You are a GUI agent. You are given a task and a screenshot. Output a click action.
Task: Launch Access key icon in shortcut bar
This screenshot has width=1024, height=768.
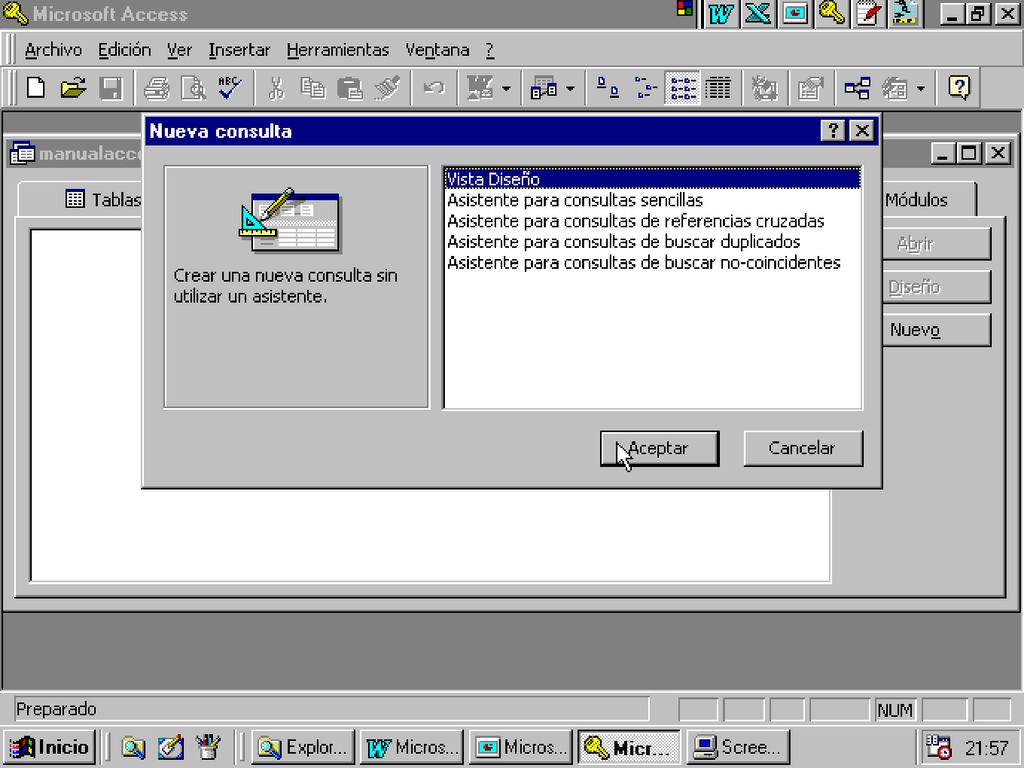832,13
